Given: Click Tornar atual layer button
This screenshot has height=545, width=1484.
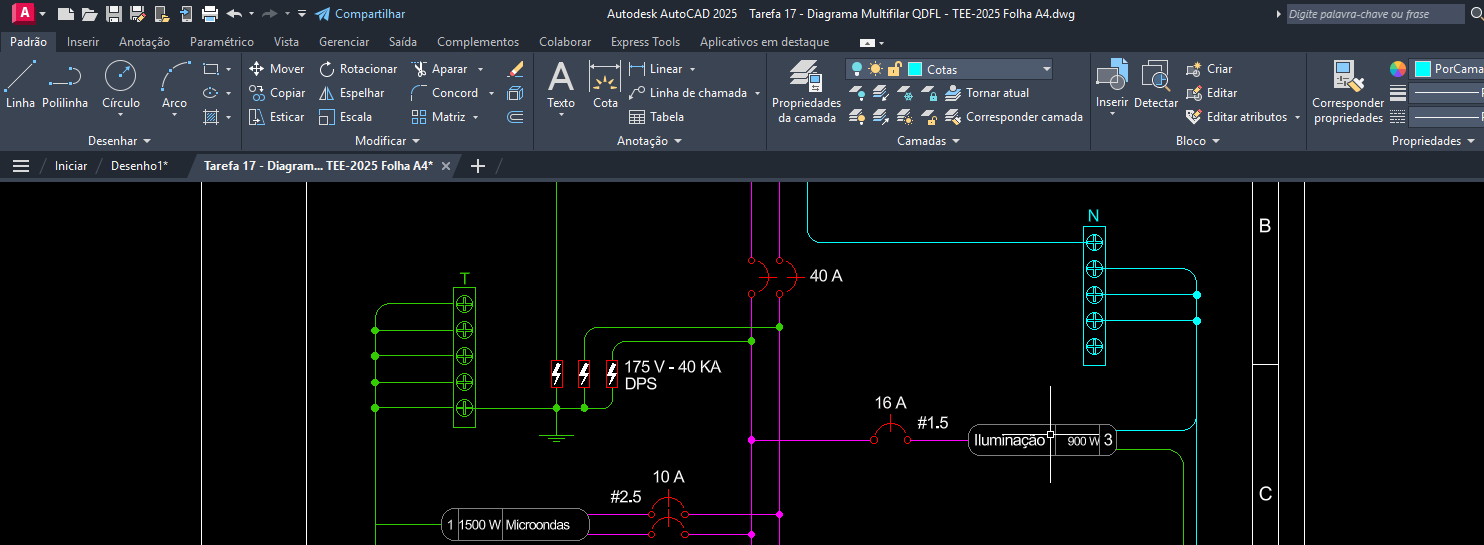Looking at the screenshot, I should tap(996, 93).
